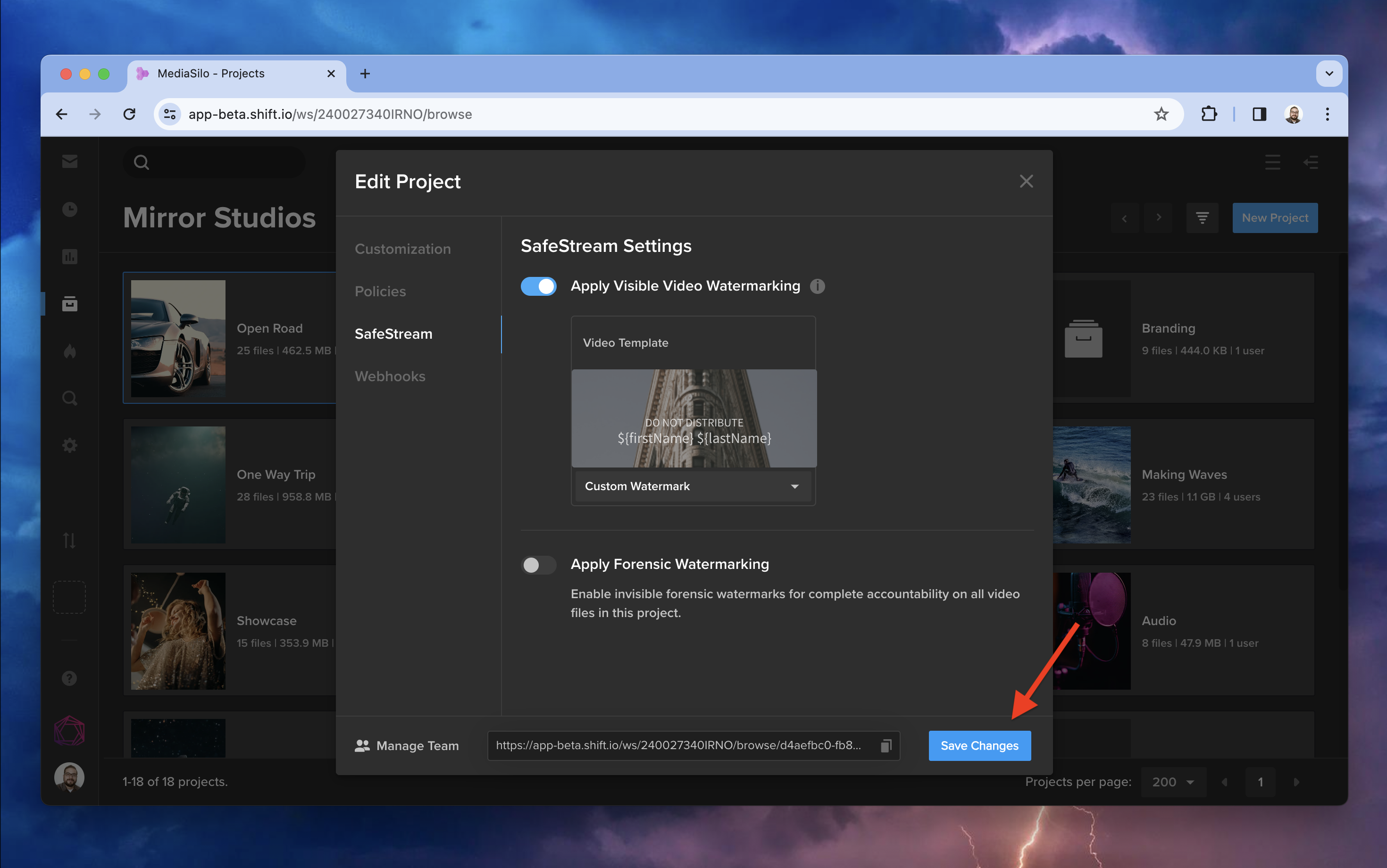1387x868 pixels.
Task: Expand the Chrome tab search chevron
Action: point(1329,74)
